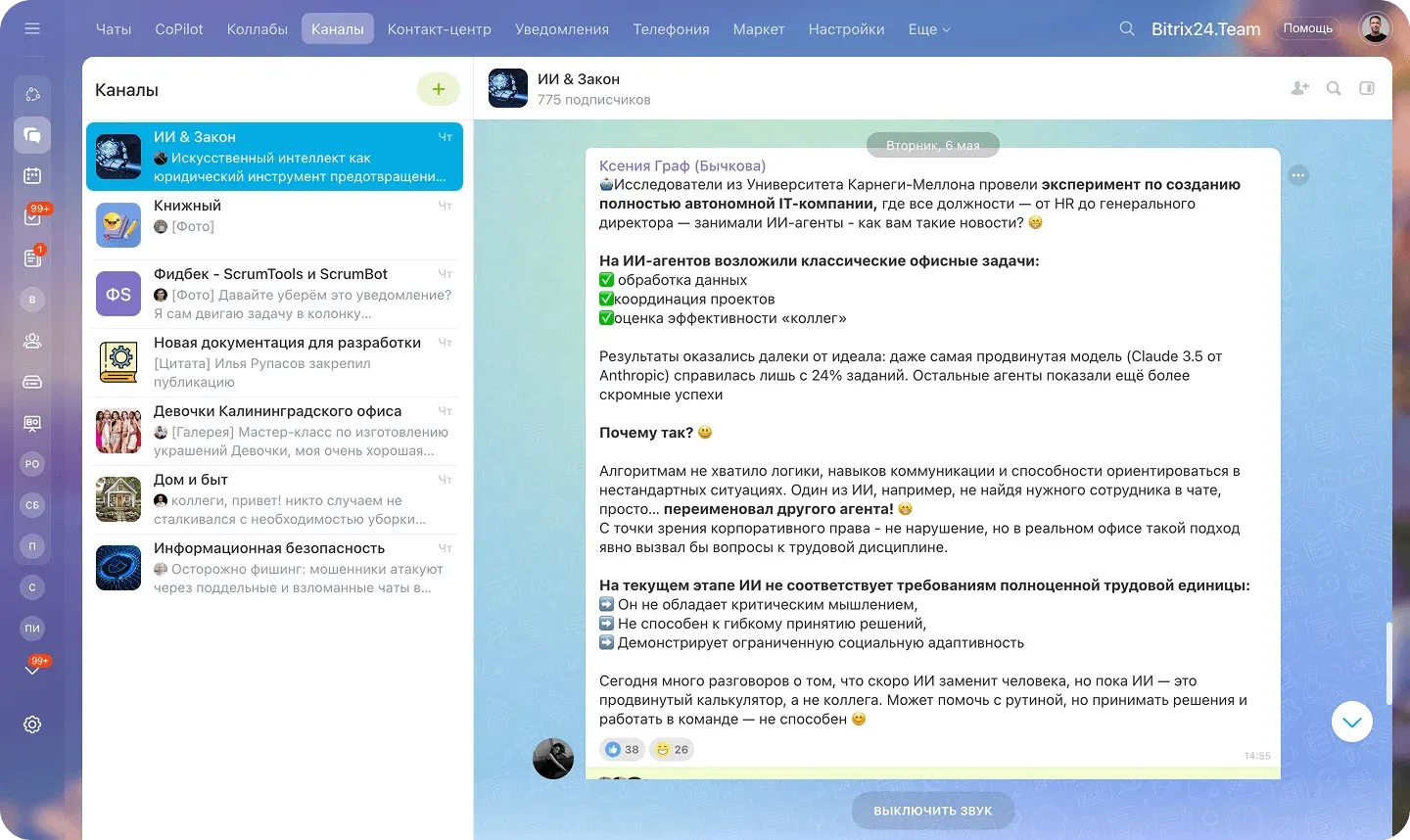Toggle the chat info panel icon
1410x840 pixels.
pos(1367,88)
